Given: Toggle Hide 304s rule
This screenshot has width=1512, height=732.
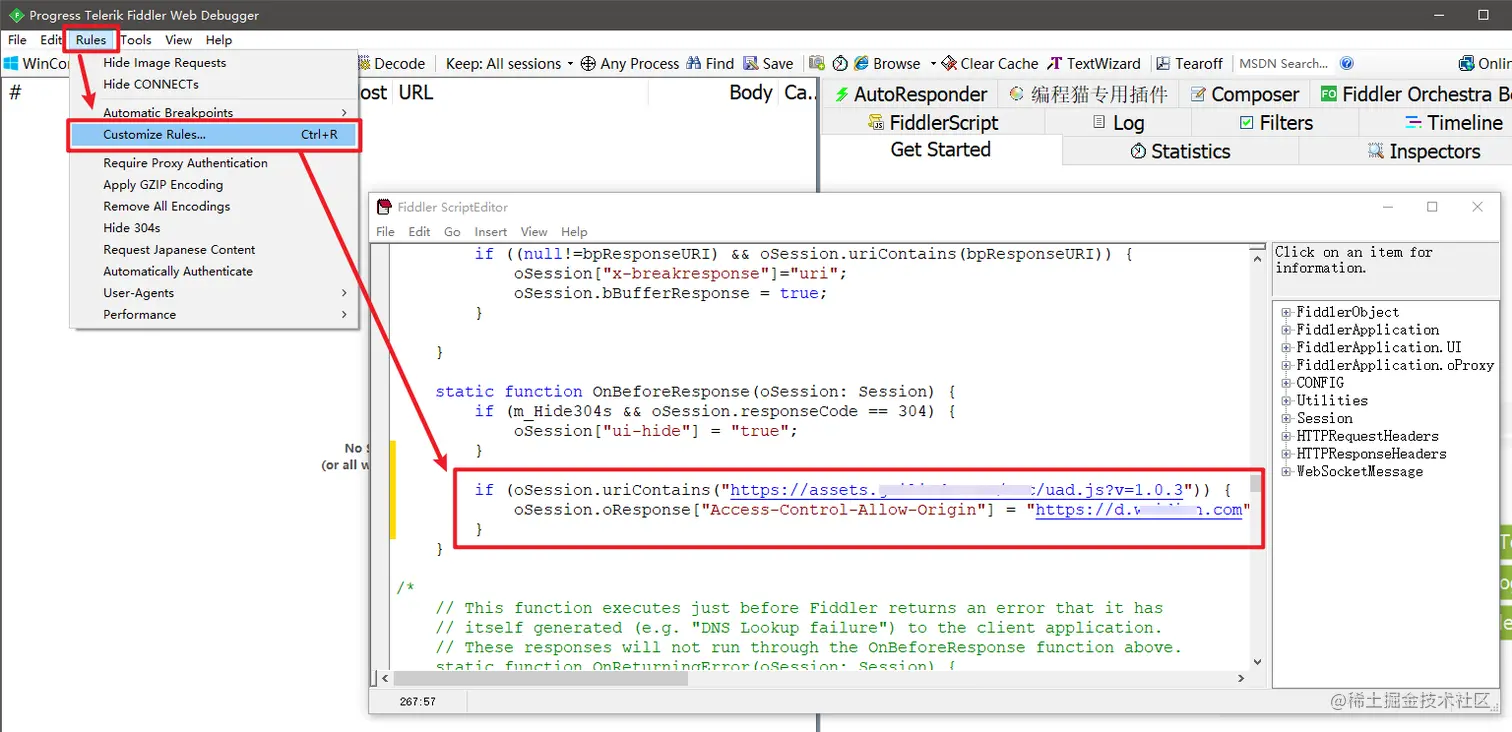Looking at the screenshot, I should tap(214, 228).
